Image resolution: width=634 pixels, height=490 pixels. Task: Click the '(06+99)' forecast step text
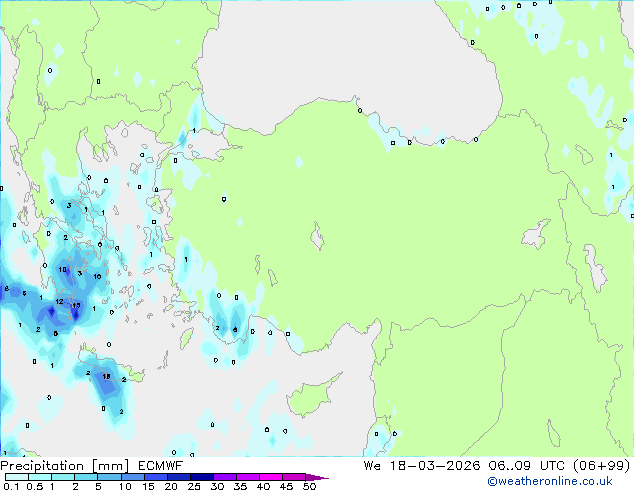(x=602, y=466)
